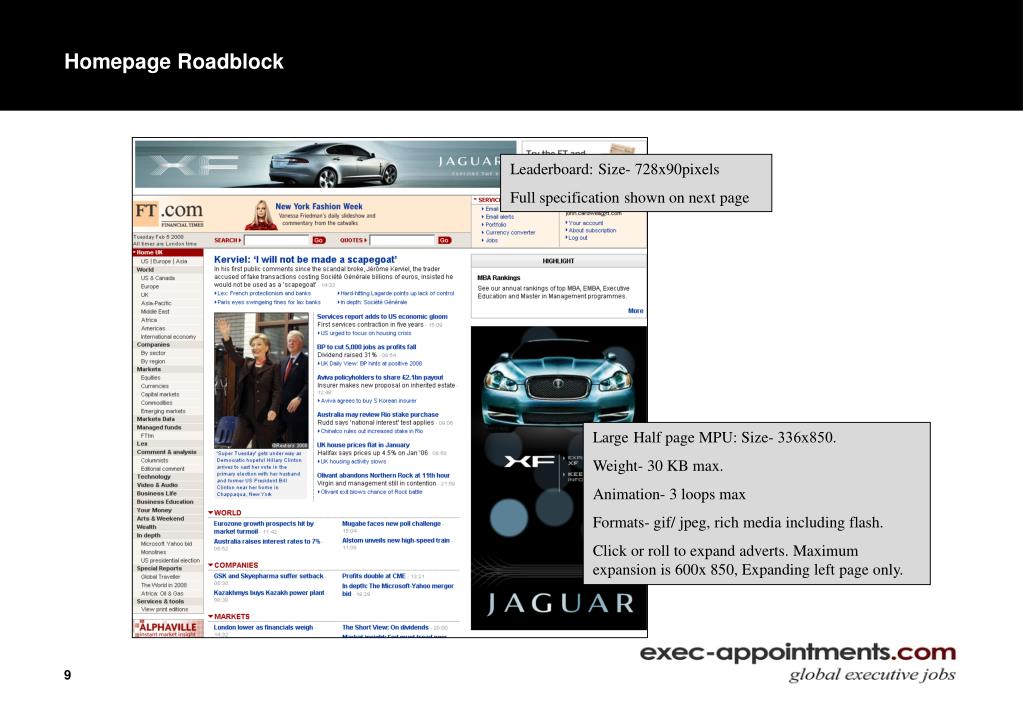Viewport: 1023px width, 708px height.
Task: Open Technology in left navigation
Action: (x=153, y=477)
